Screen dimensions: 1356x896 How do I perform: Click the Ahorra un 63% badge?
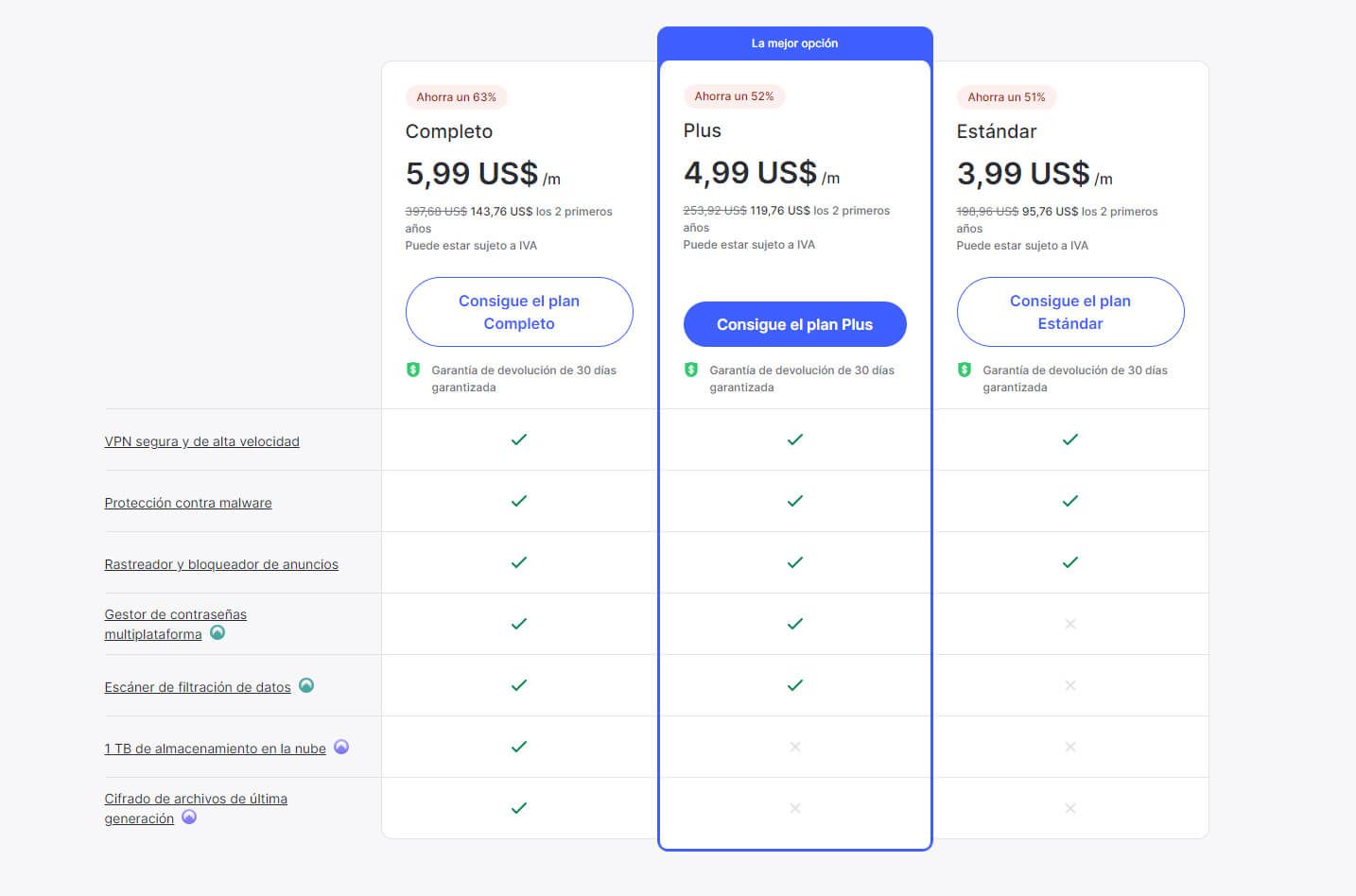pyautogui.click(x=457, y=97)
